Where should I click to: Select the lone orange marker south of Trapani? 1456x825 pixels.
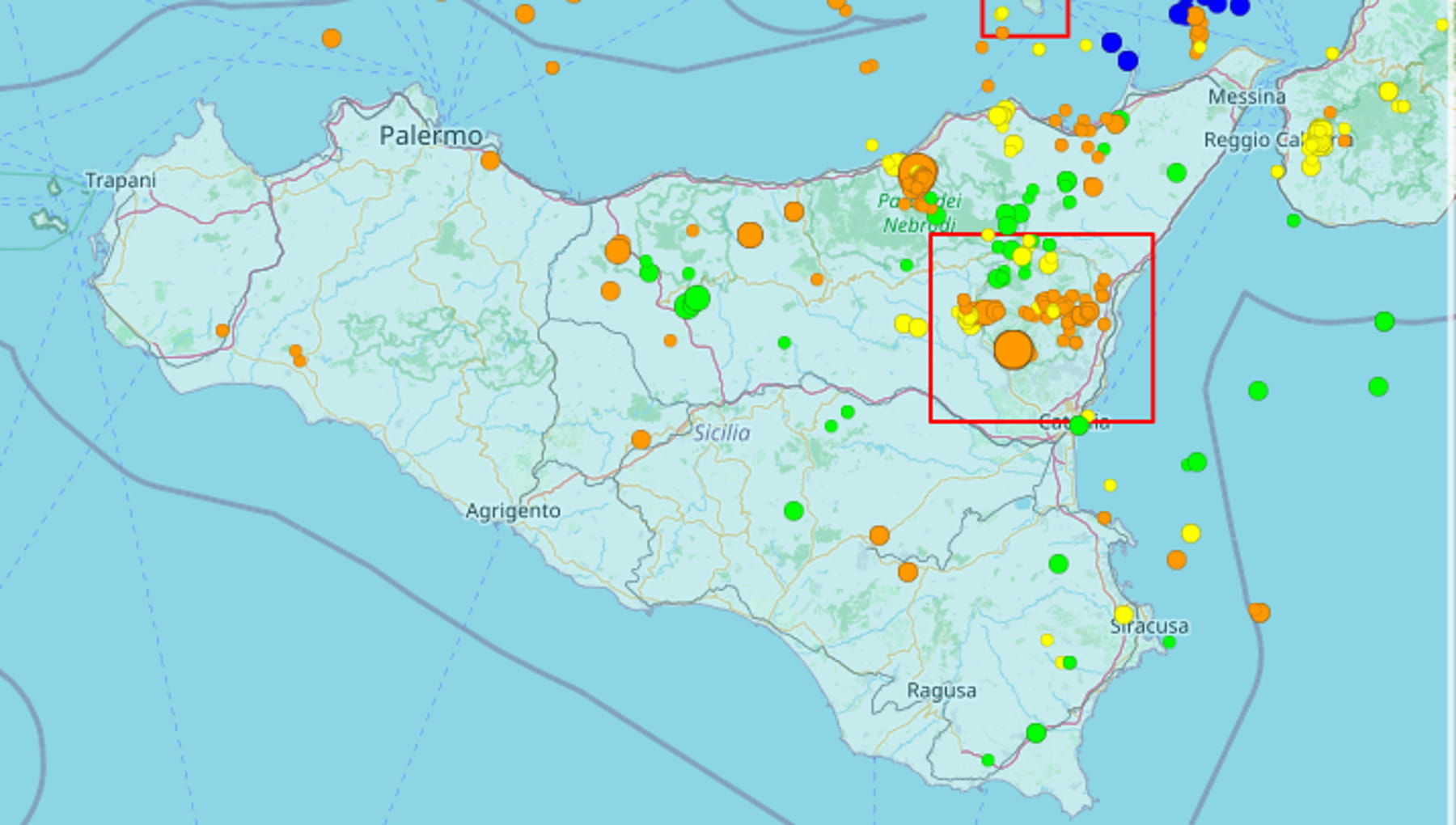click(222, 330)
